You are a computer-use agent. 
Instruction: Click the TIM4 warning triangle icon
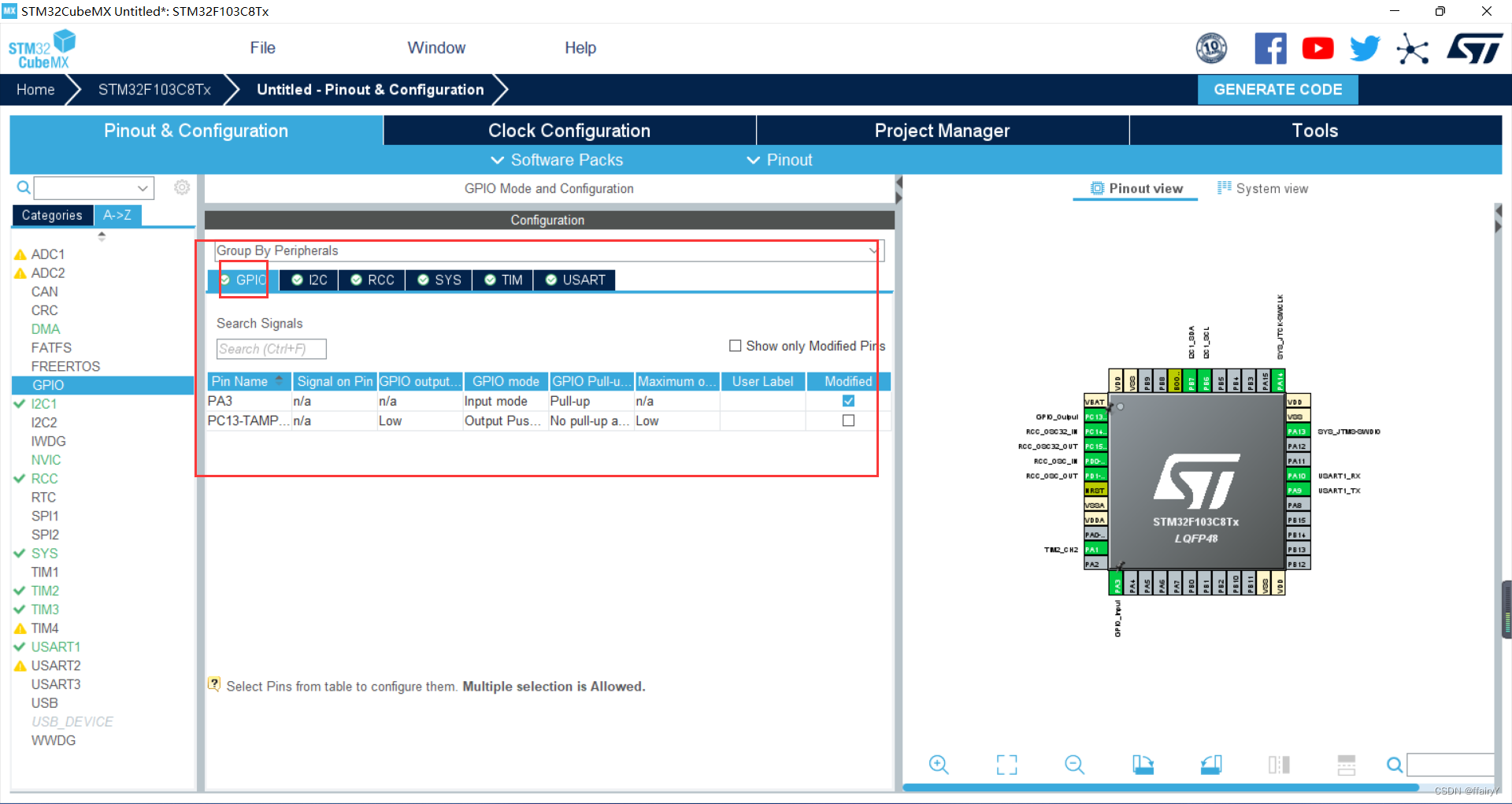point(20,628)
